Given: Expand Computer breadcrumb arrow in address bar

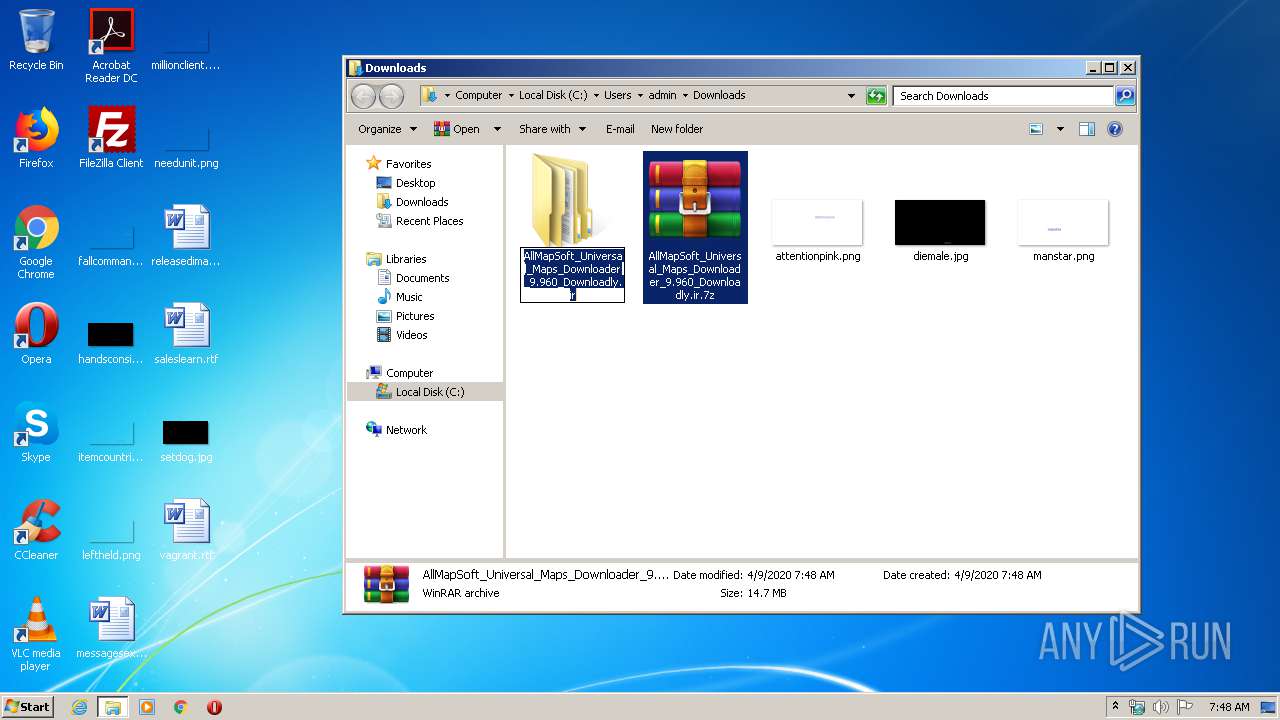Looking at the screenshot, I should click(x=510, y=96).
